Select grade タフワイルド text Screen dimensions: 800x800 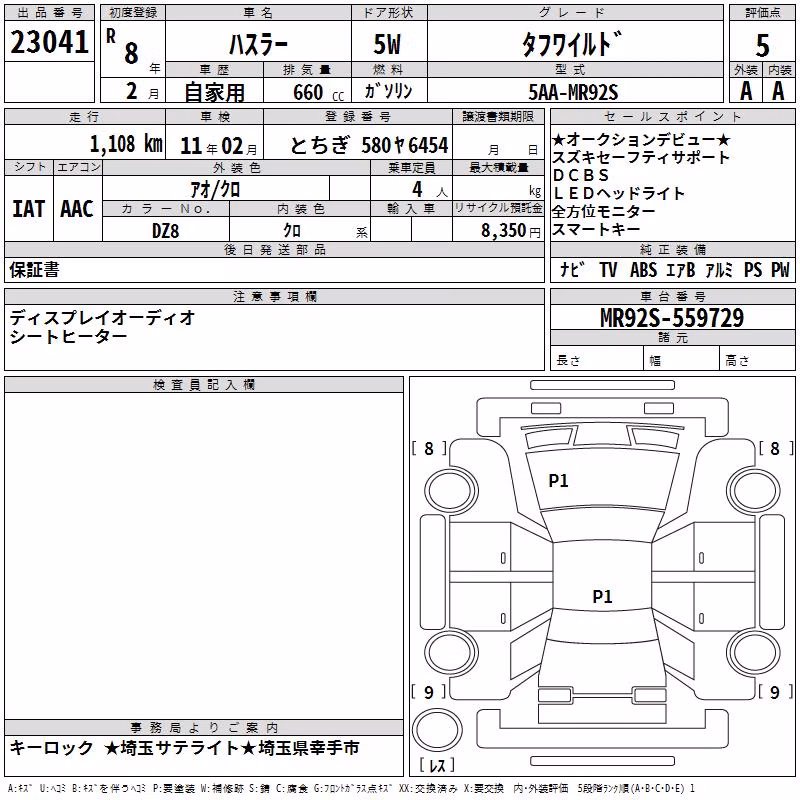[x=572, y=44]
